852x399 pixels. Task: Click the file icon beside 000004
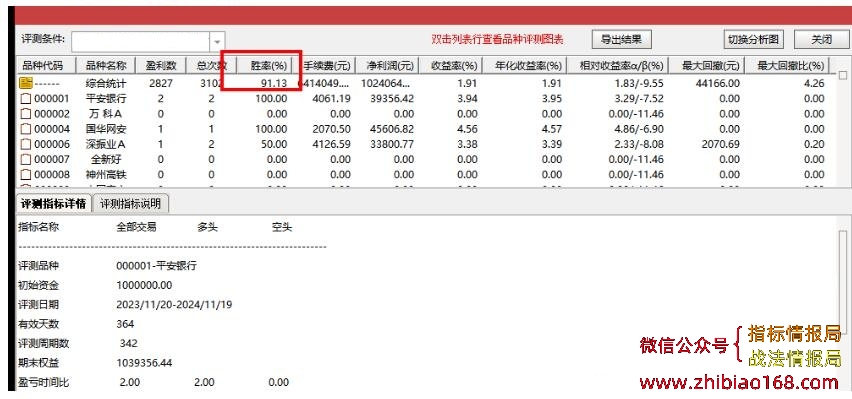26,129
